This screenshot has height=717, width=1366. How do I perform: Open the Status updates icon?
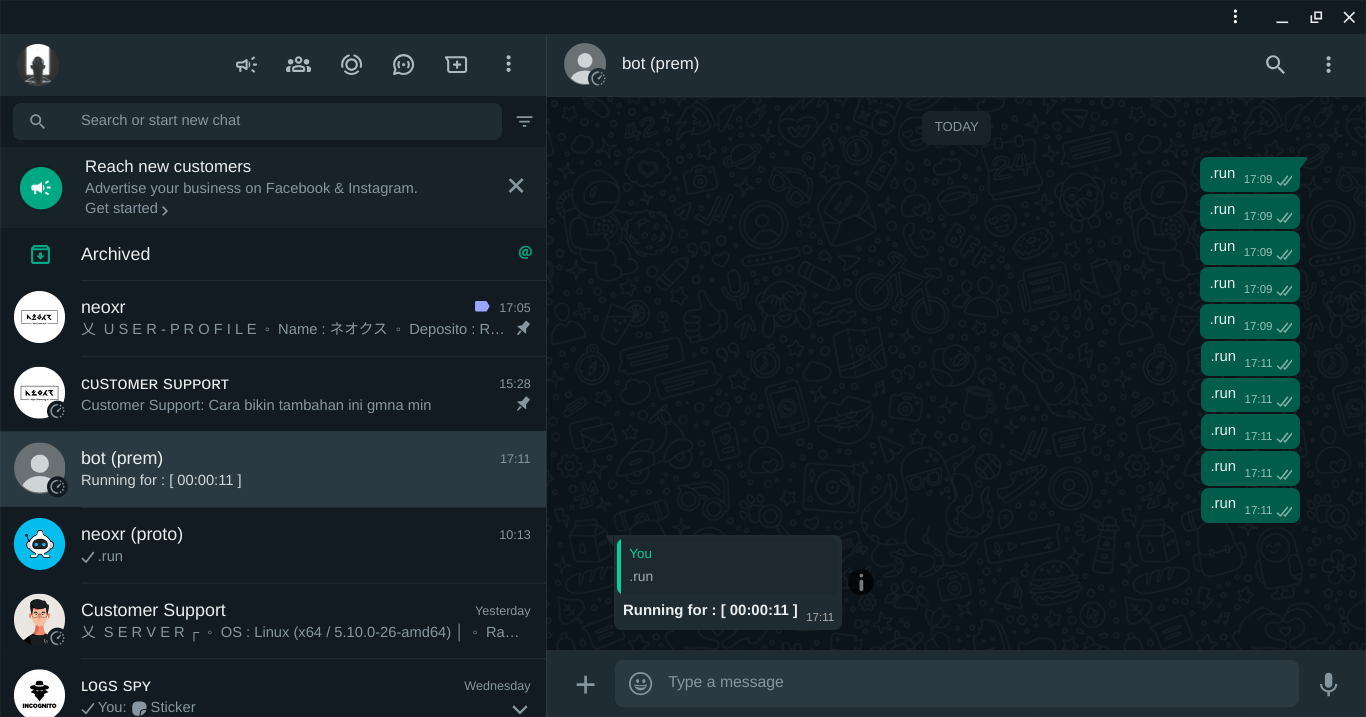pyautogui.click(x=351, y=65)
